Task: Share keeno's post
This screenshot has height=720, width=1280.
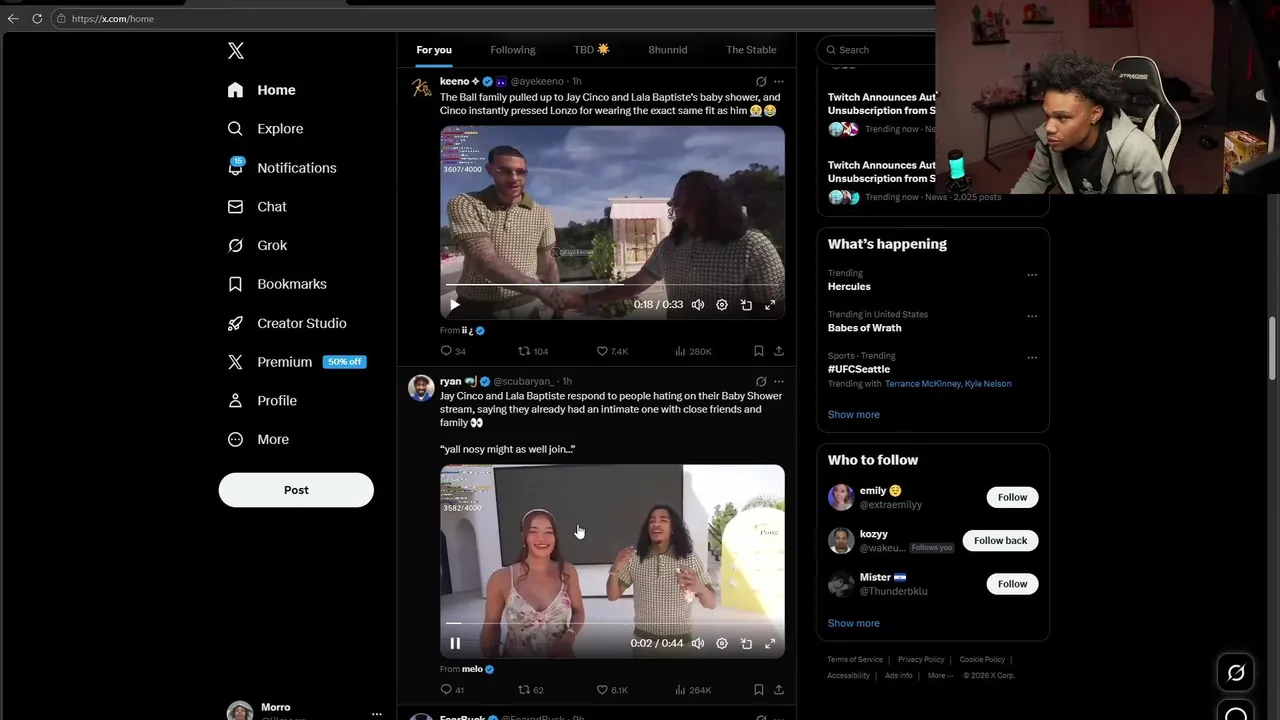Action: tap(779, 351)
